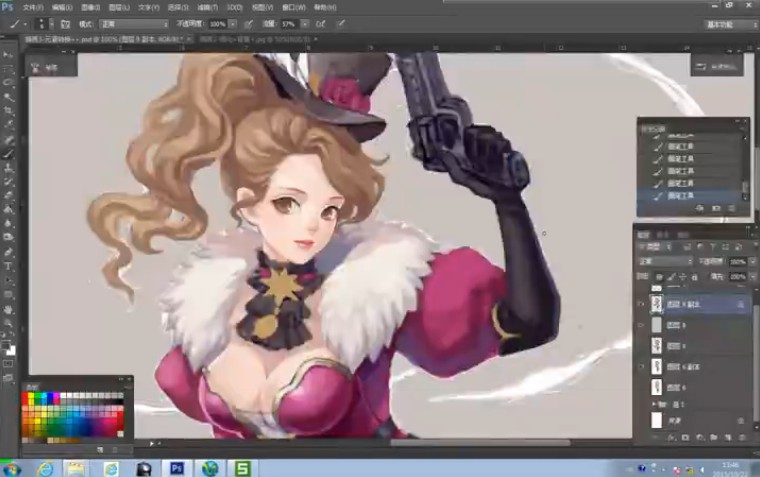Create a new layer group
This screenshot has width=760, height=477.
coord(713,437)
